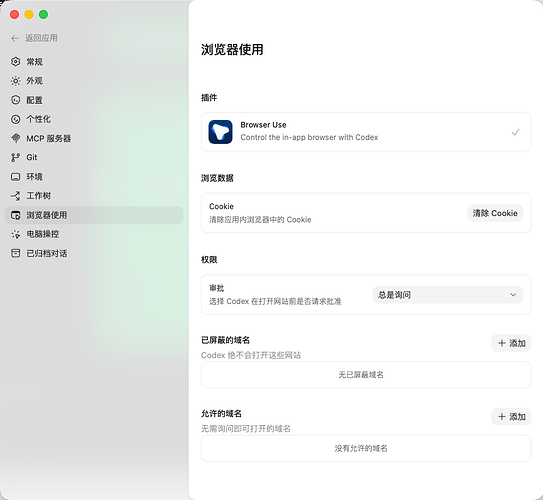Click the Git branch icon
The image size is (543, 500).
point(16,158)
